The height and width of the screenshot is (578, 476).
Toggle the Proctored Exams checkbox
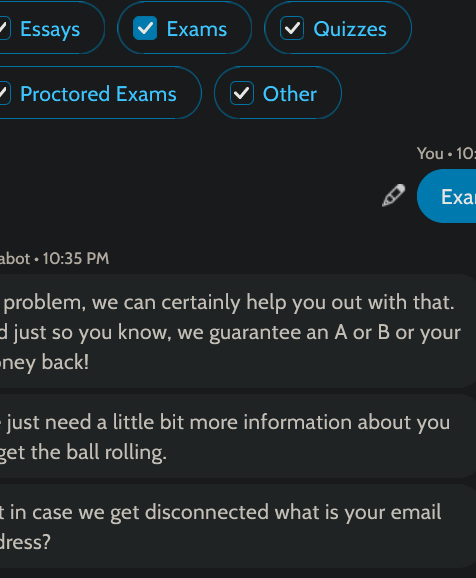coord(4,93)
